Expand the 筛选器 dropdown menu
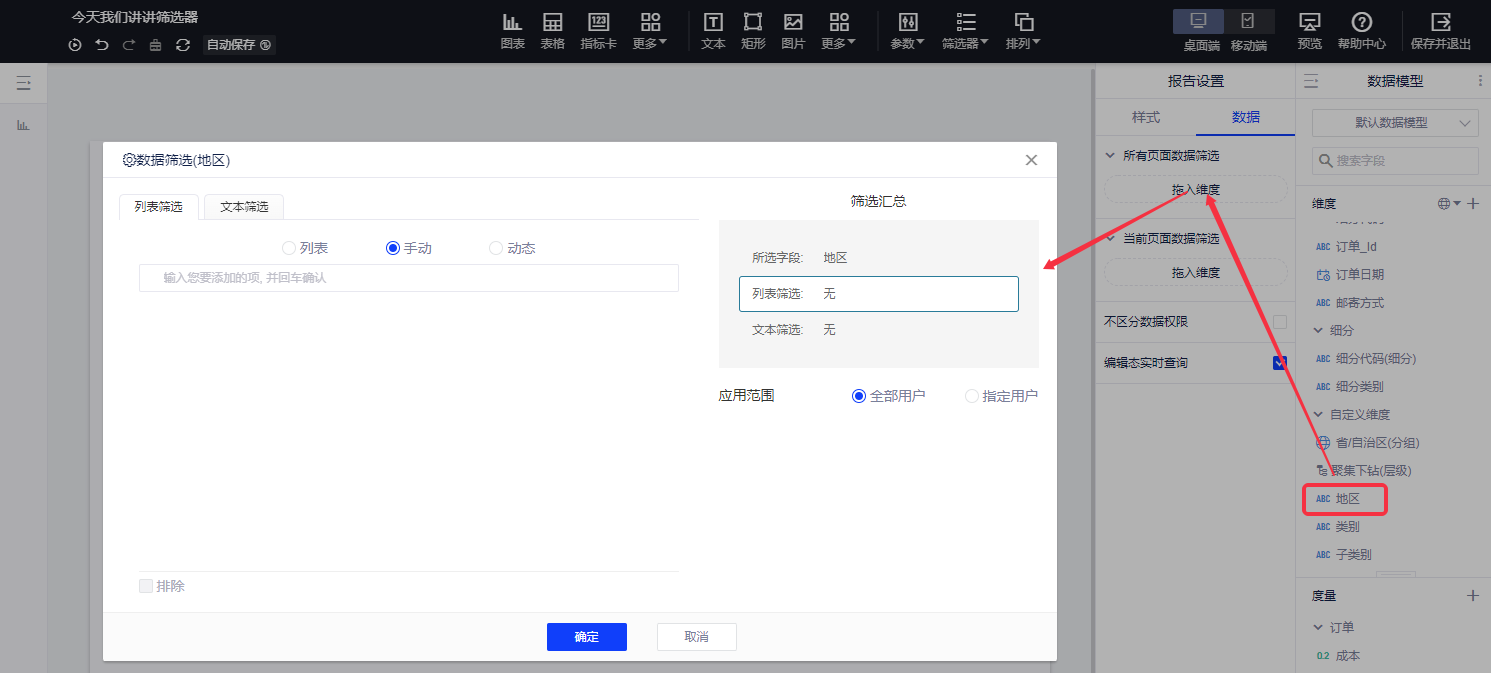Screen dimensions: 1491x673 click(965, 30)
